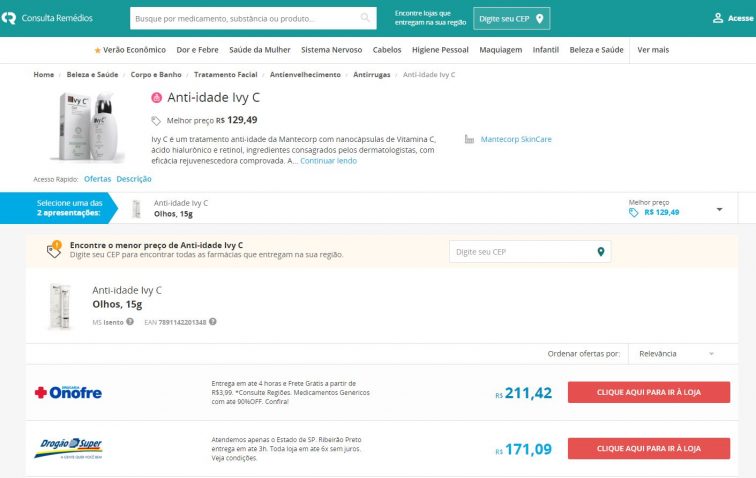Click the pink category icon beside product title
Screen dimensions: 756x478
(x=157, y=97)
